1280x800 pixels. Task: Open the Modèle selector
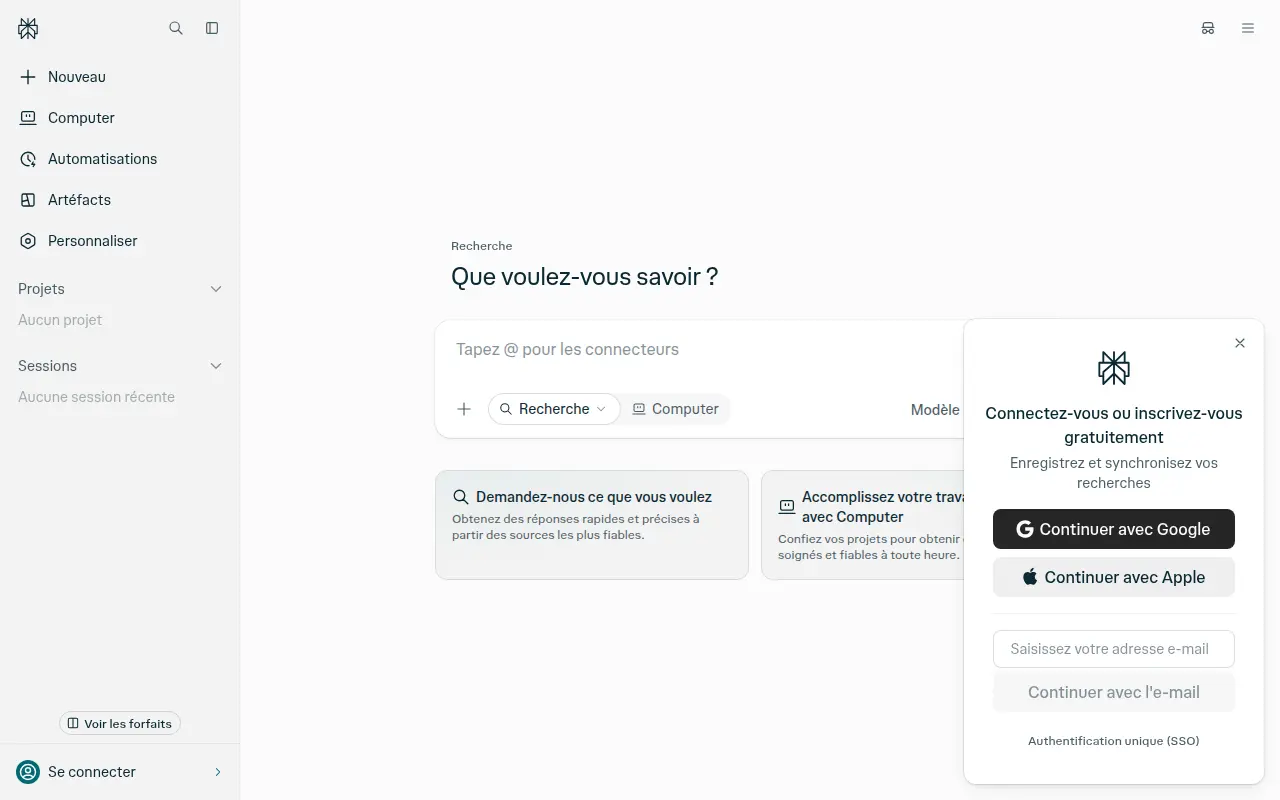pyautogui.click(x=935, y=409)
